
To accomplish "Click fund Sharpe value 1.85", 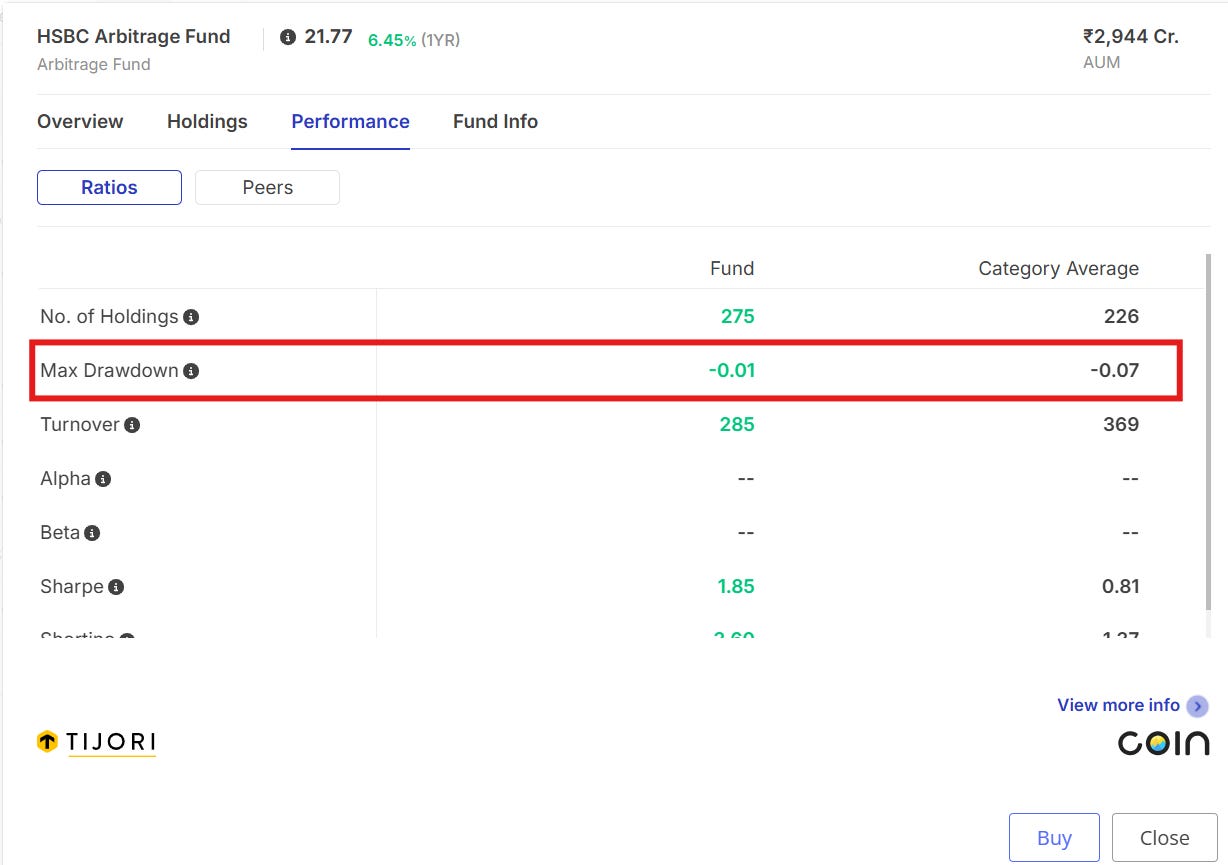I will tap(736, 587).
